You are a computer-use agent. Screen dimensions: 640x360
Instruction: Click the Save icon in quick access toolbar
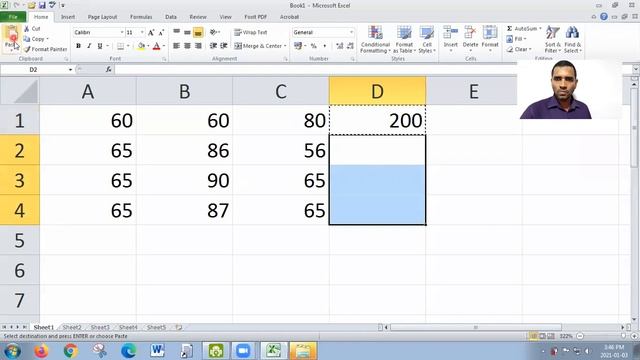coord(42,5)
